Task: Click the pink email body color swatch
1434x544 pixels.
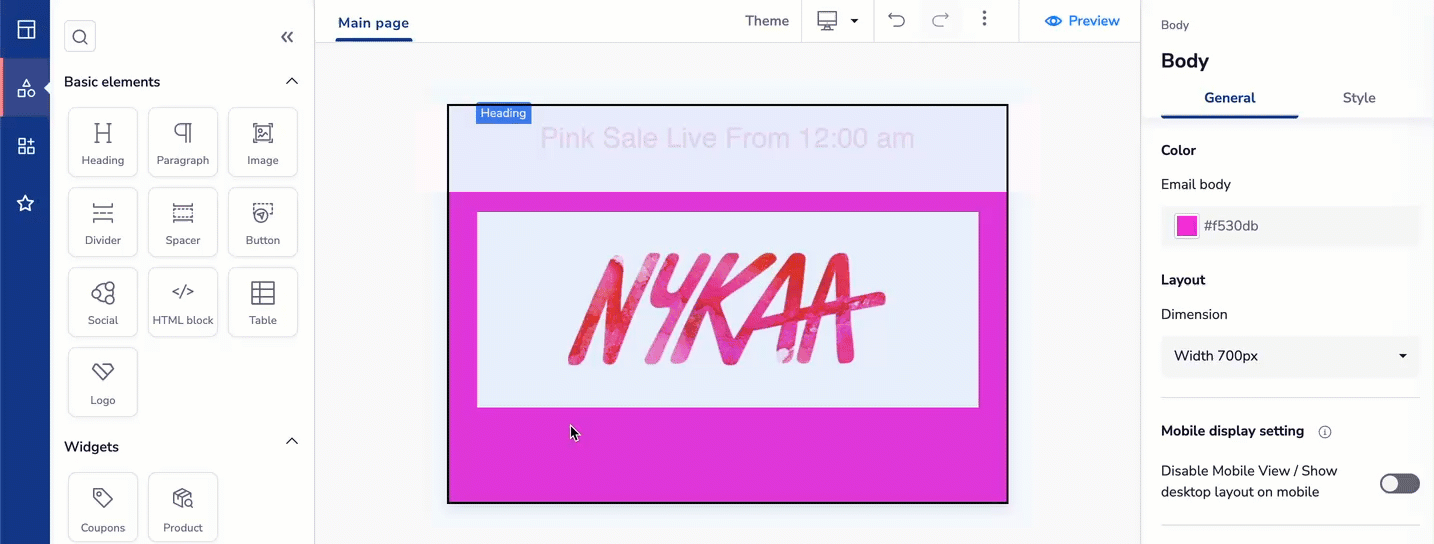Action: coord(1186,226)
